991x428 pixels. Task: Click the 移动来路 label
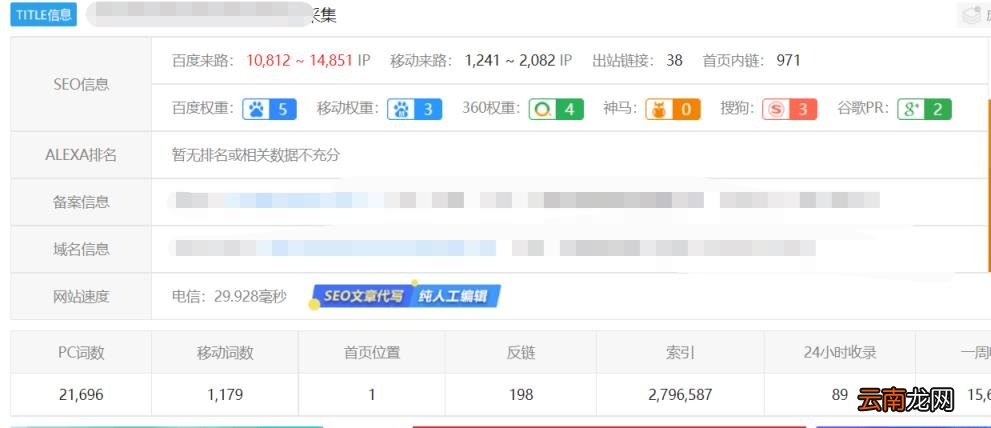[422, 61]
